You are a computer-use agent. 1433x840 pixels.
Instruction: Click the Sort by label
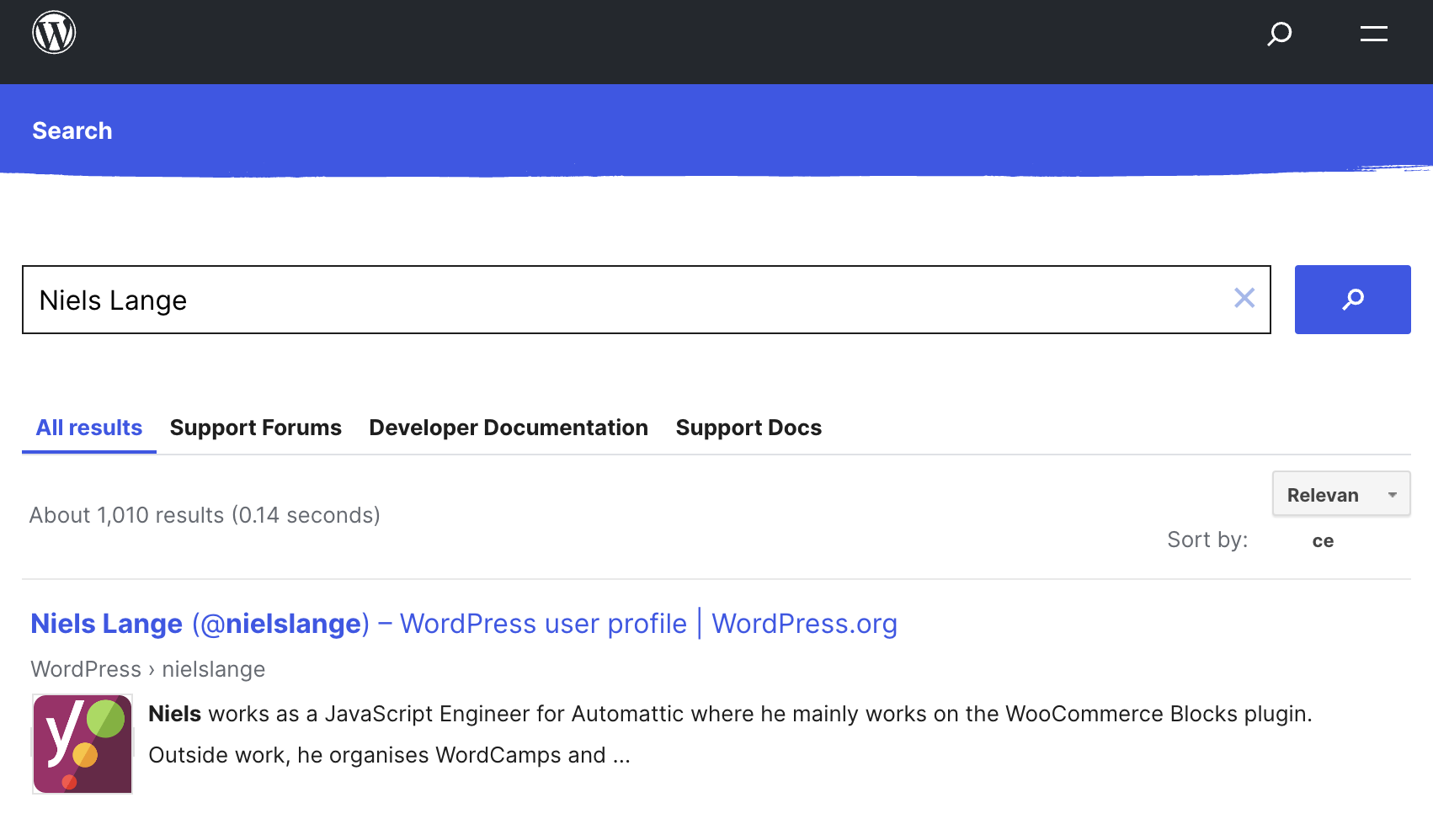click(1207, 540)
